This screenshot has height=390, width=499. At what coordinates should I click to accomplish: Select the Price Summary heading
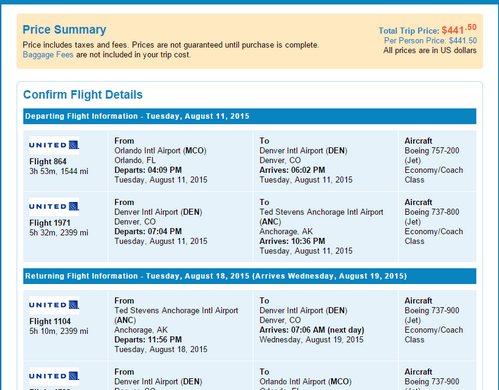tap(64, 30)
